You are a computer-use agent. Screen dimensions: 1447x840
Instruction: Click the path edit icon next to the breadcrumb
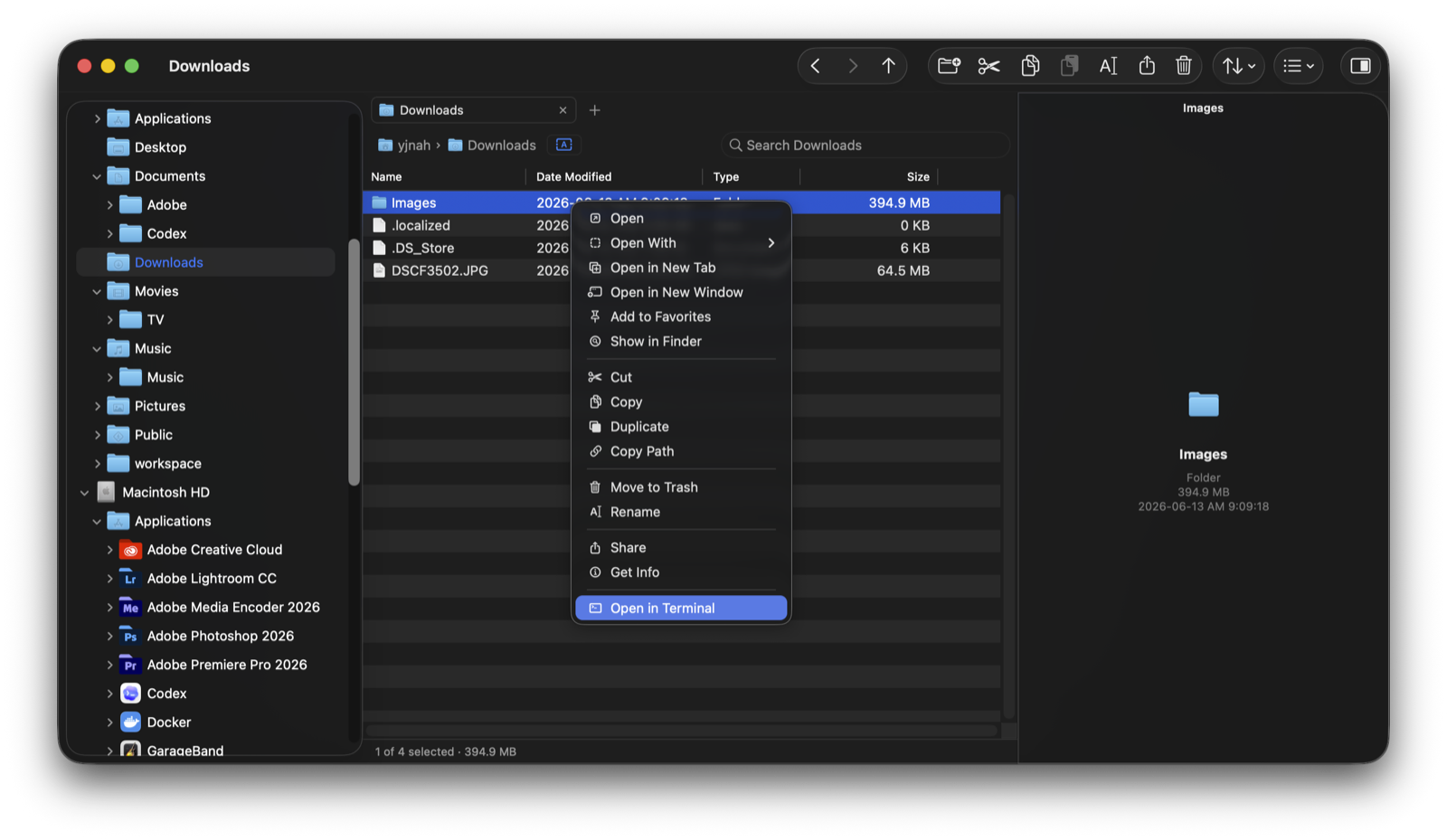563,145
